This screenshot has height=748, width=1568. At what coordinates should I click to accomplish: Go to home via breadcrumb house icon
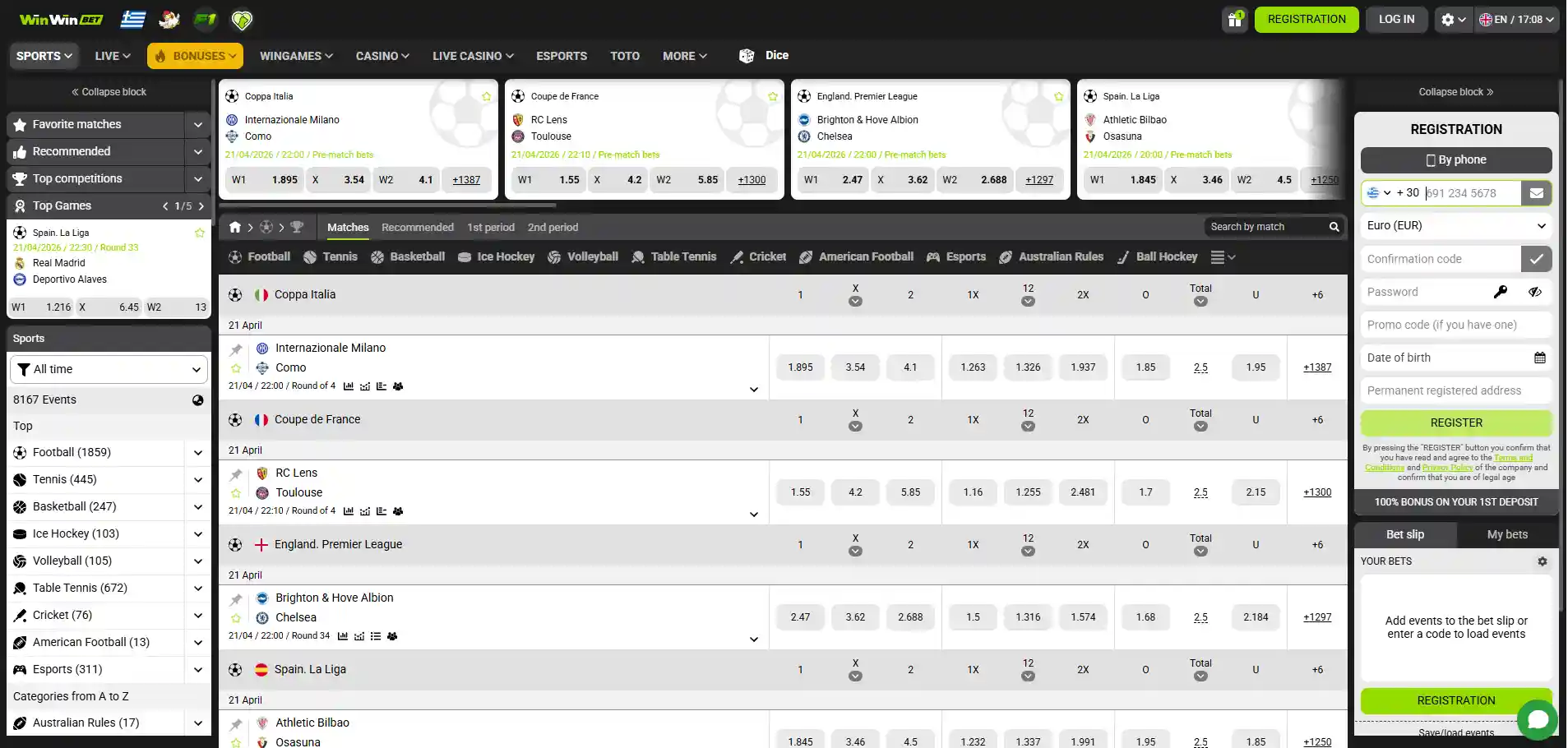pos(235,228)
